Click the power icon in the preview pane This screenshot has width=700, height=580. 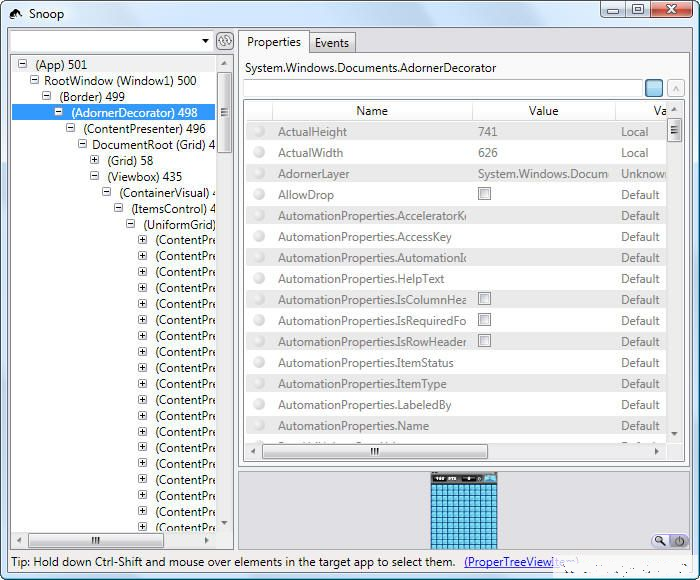(679, 541)
